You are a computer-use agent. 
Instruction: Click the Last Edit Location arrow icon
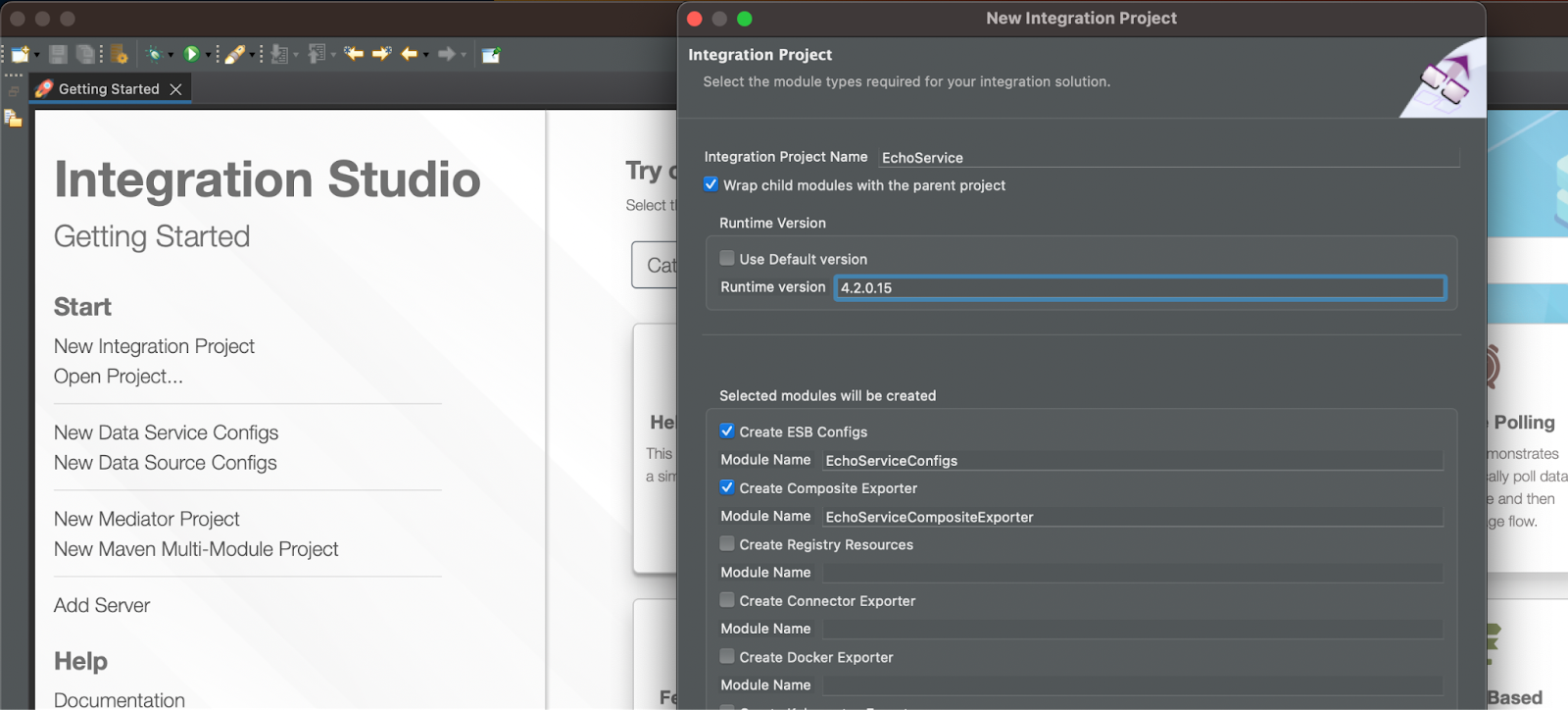click(354, 54)
